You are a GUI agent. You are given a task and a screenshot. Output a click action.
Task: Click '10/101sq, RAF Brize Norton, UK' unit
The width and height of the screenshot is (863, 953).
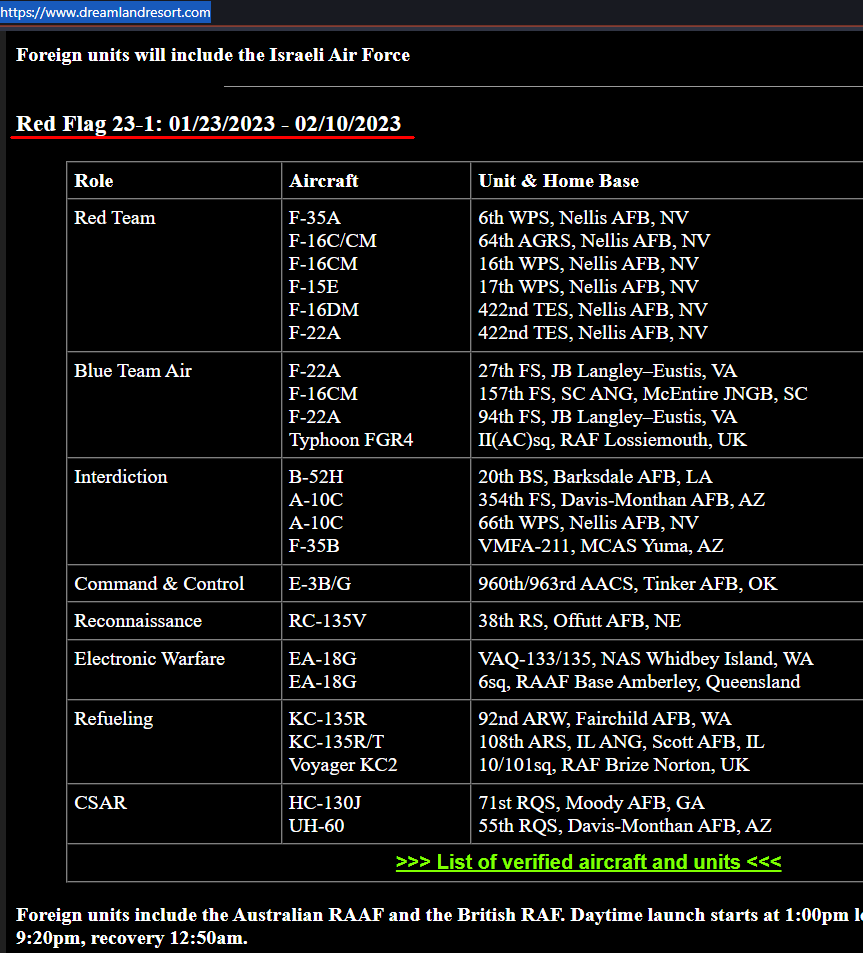point(614,765)
